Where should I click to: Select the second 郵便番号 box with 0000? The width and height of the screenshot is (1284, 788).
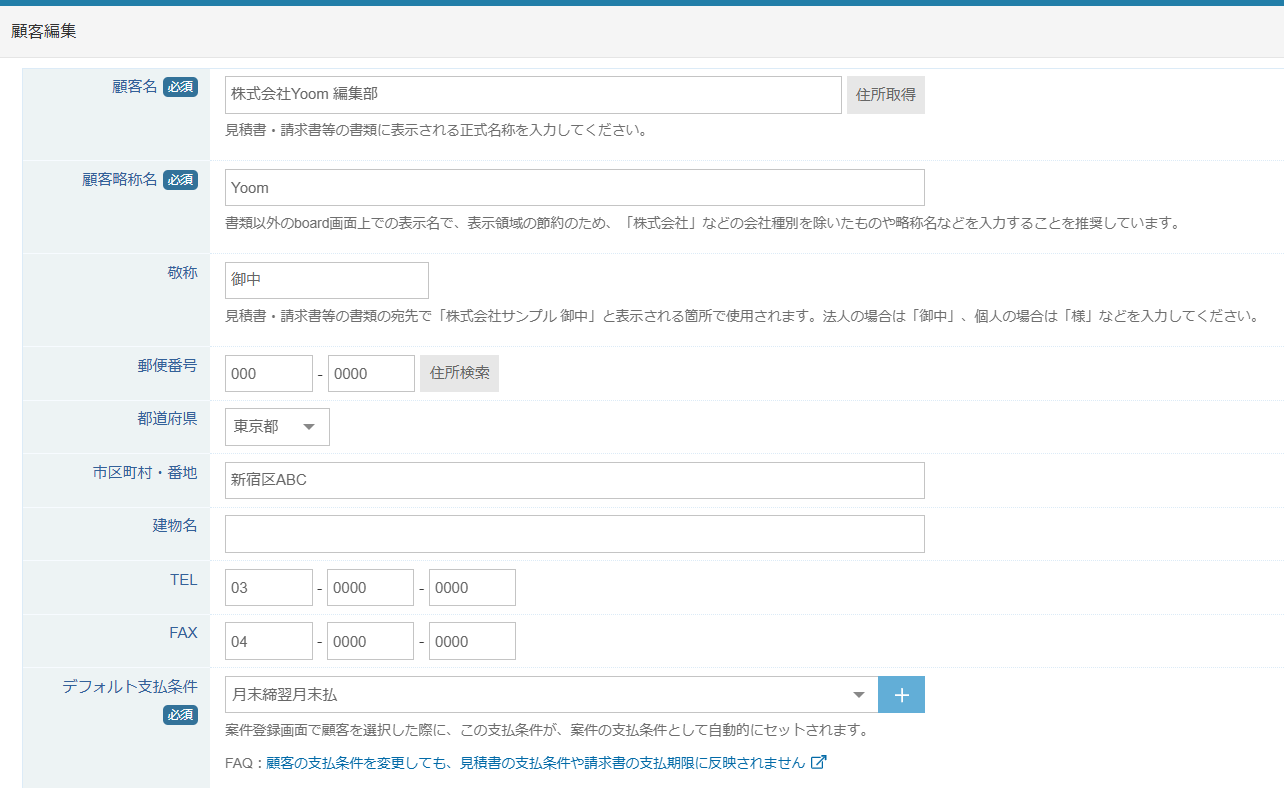tap(371, 374)
